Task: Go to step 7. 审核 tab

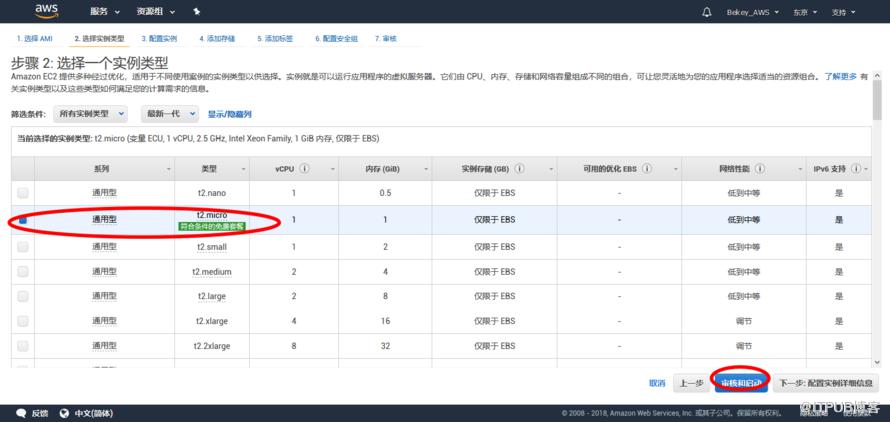Action: [385, 39]
